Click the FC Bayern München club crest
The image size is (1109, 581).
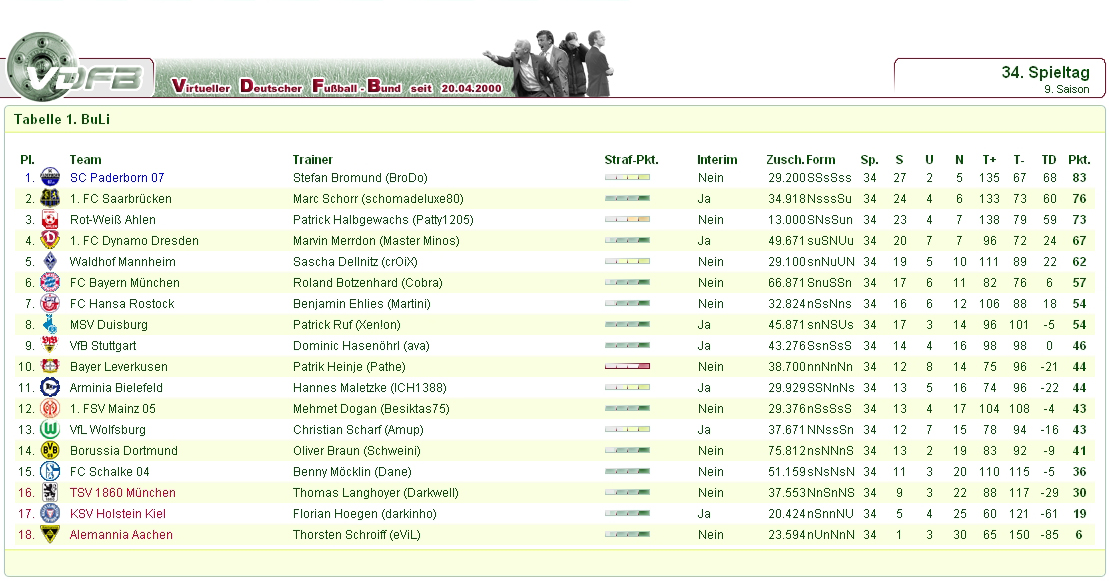[50, 283]
